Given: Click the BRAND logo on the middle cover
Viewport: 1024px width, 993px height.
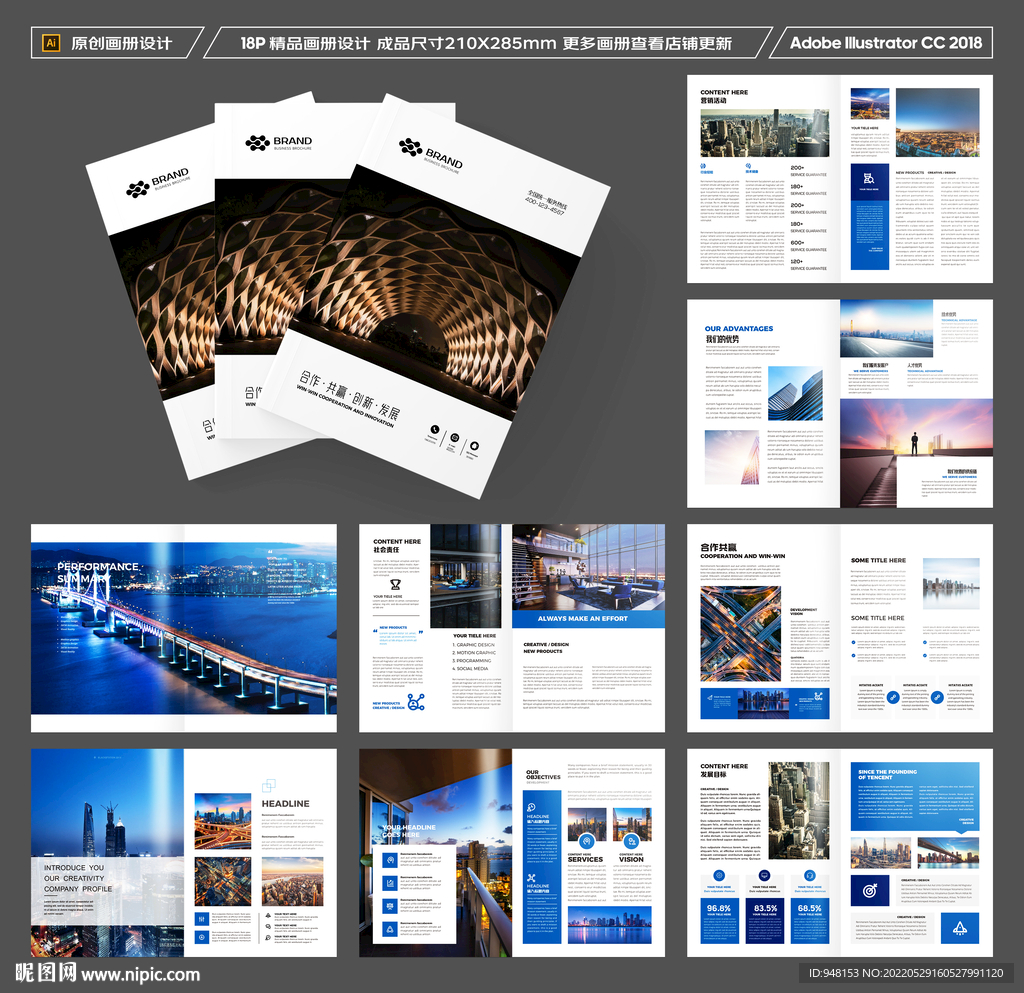Looking at the screenshot, I should pyautogui.click(x=279, y=142).
